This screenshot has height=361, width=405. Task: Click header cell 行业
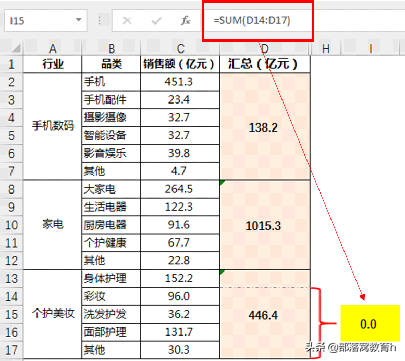(x=52, y=64)
